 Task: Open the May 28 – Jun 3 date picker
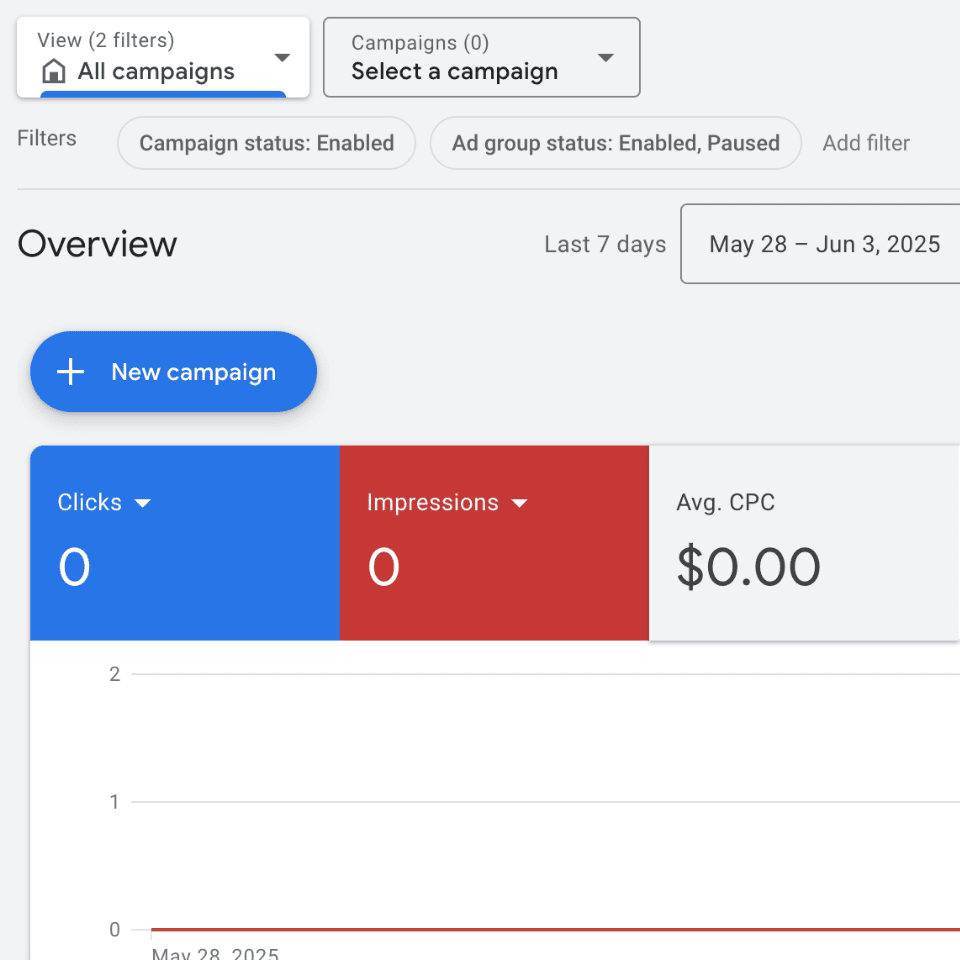tap(824, 244)
